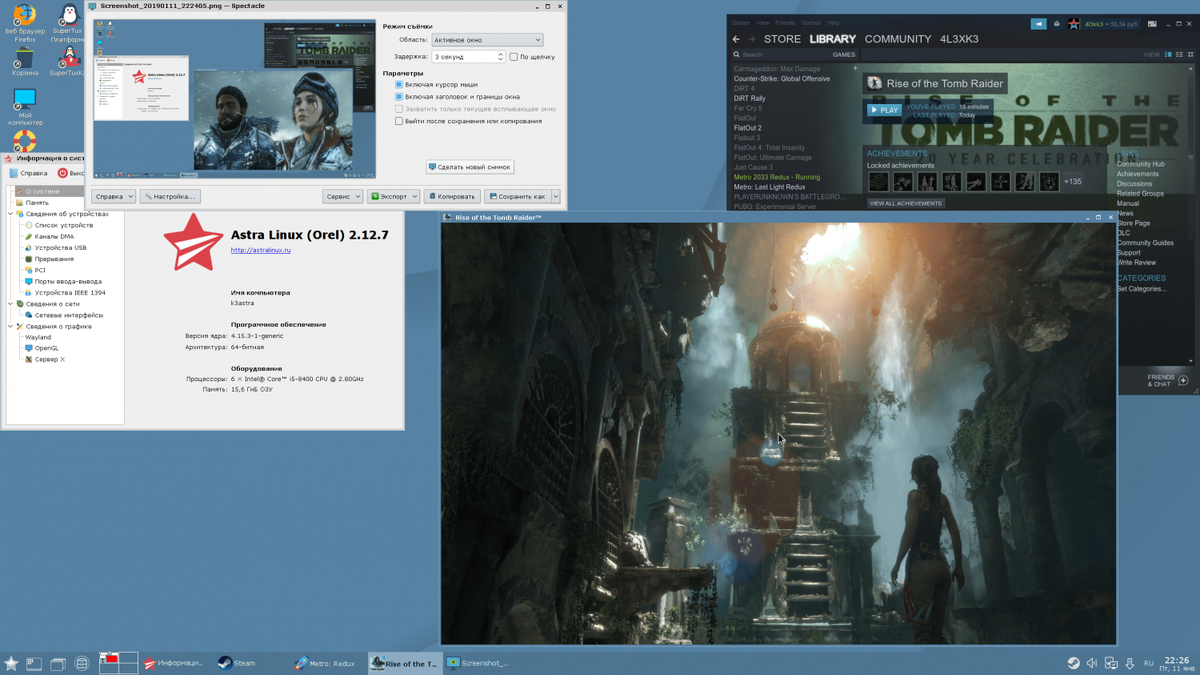Toggle 'Включая заголовок и границы окна' checkbox
Screen dimensions: 1200x675
click(399, 97)
